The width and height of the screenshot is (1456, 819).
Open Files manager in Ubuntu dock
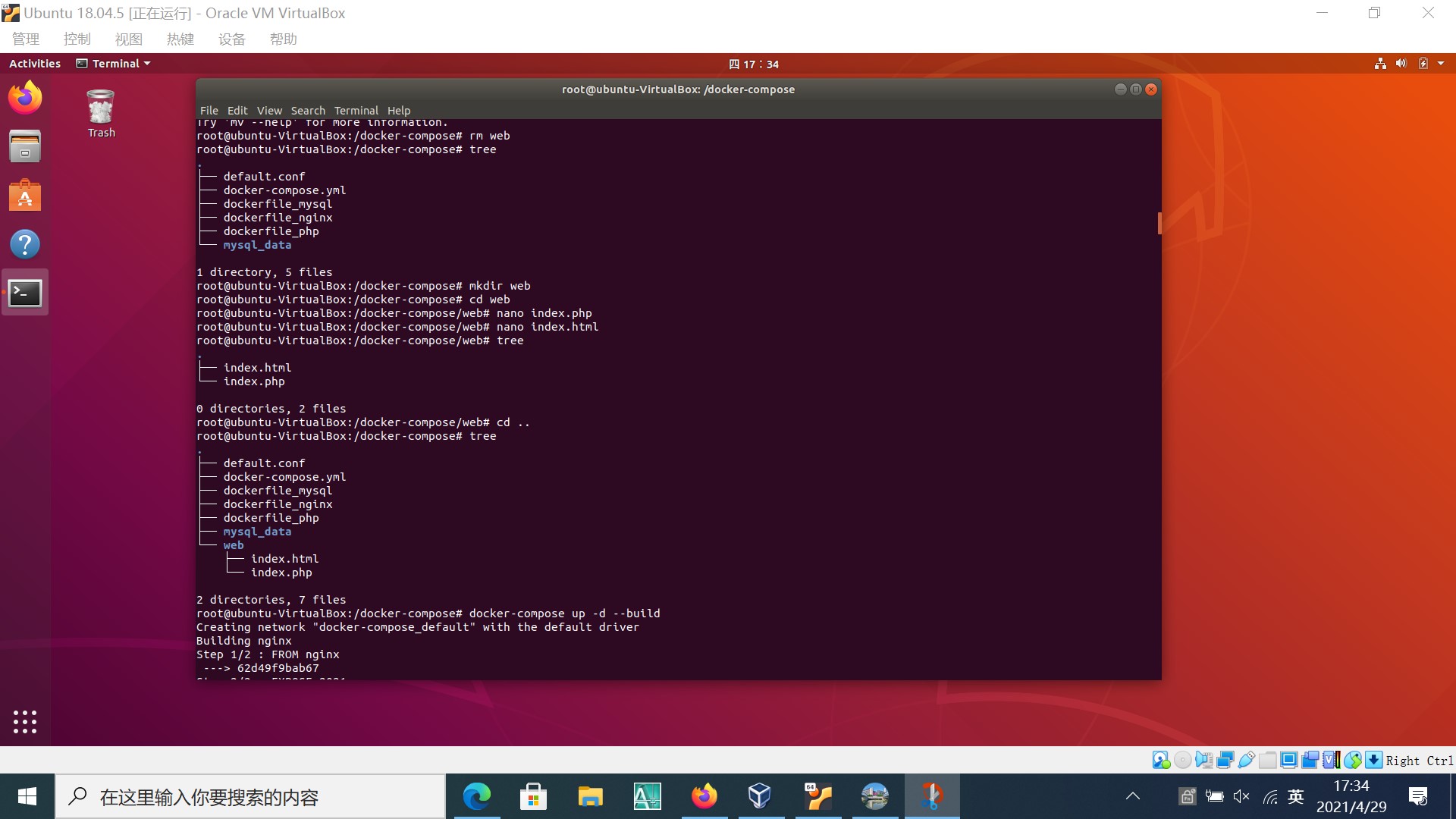point(25,146)
